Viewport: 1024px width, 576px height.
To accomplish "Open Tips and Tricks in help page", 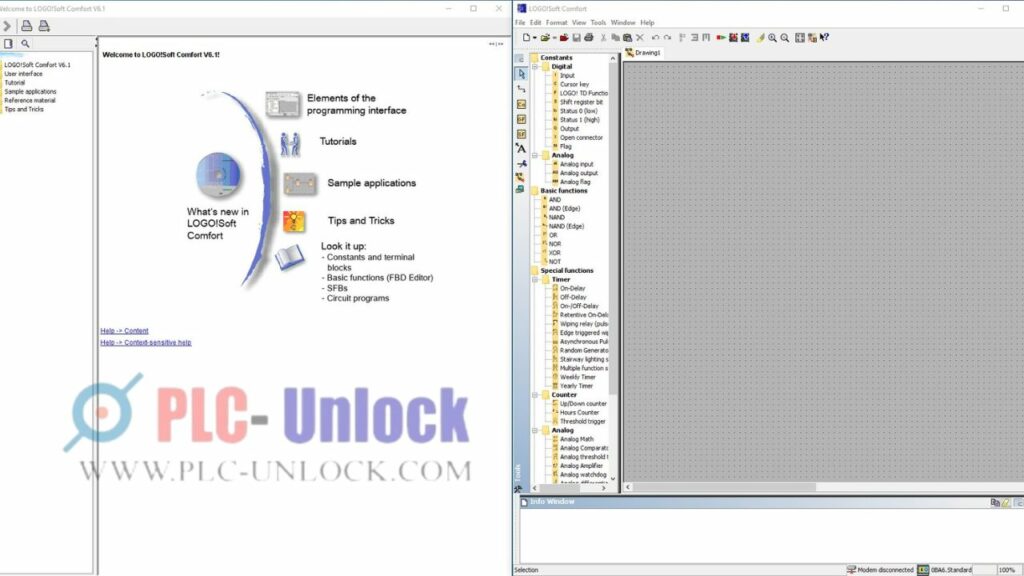I will click(x=361, y=221).
